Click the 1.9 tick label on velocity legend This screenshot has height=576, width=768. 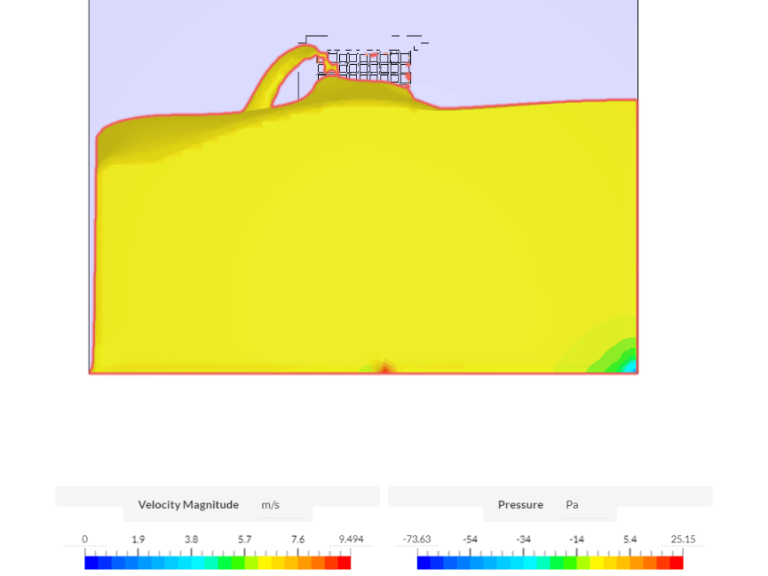(x=138, y=539)
